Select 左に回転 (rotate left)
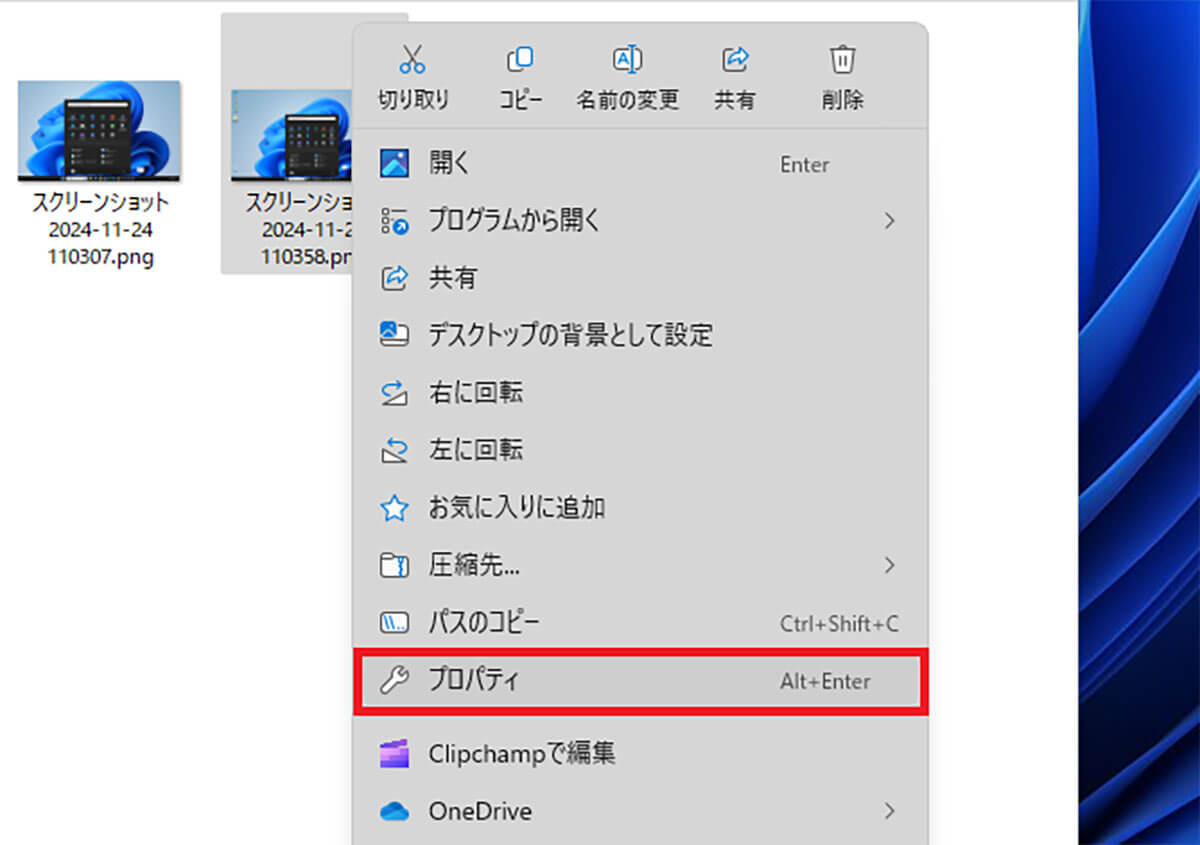This screenshot has height=845, width=1200. coord(640,450)
